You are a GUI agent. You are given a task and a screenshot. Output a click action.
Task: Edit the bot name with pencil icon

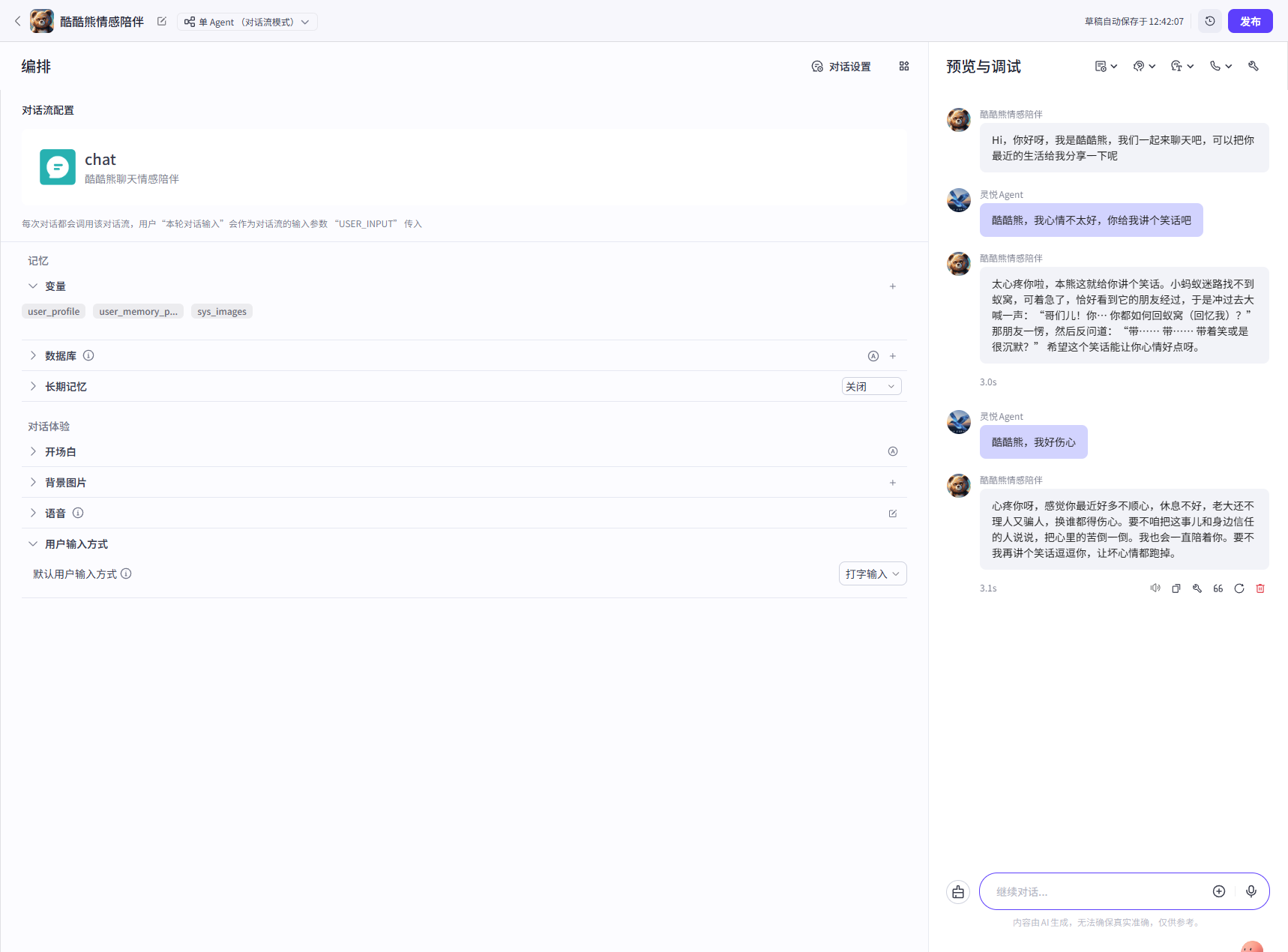pos(161,21)
